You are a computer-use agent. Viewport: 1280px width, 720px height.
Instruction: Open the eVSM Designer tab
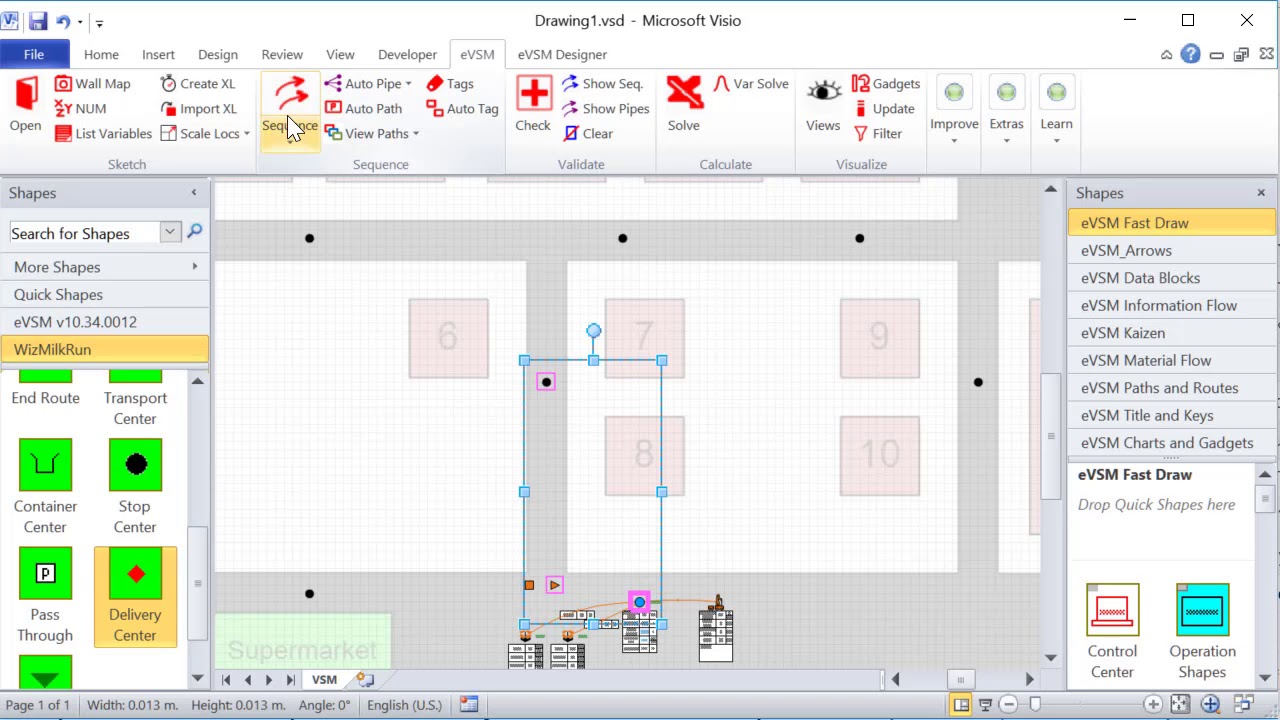[562, 54]
